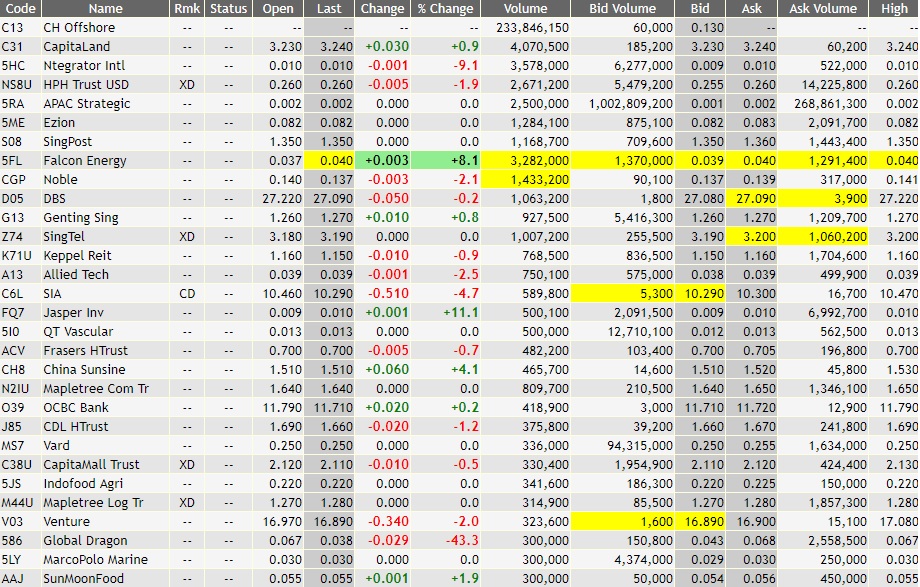
Task: Select Jasper Inv name cell
Action: (x=73, y=313)
